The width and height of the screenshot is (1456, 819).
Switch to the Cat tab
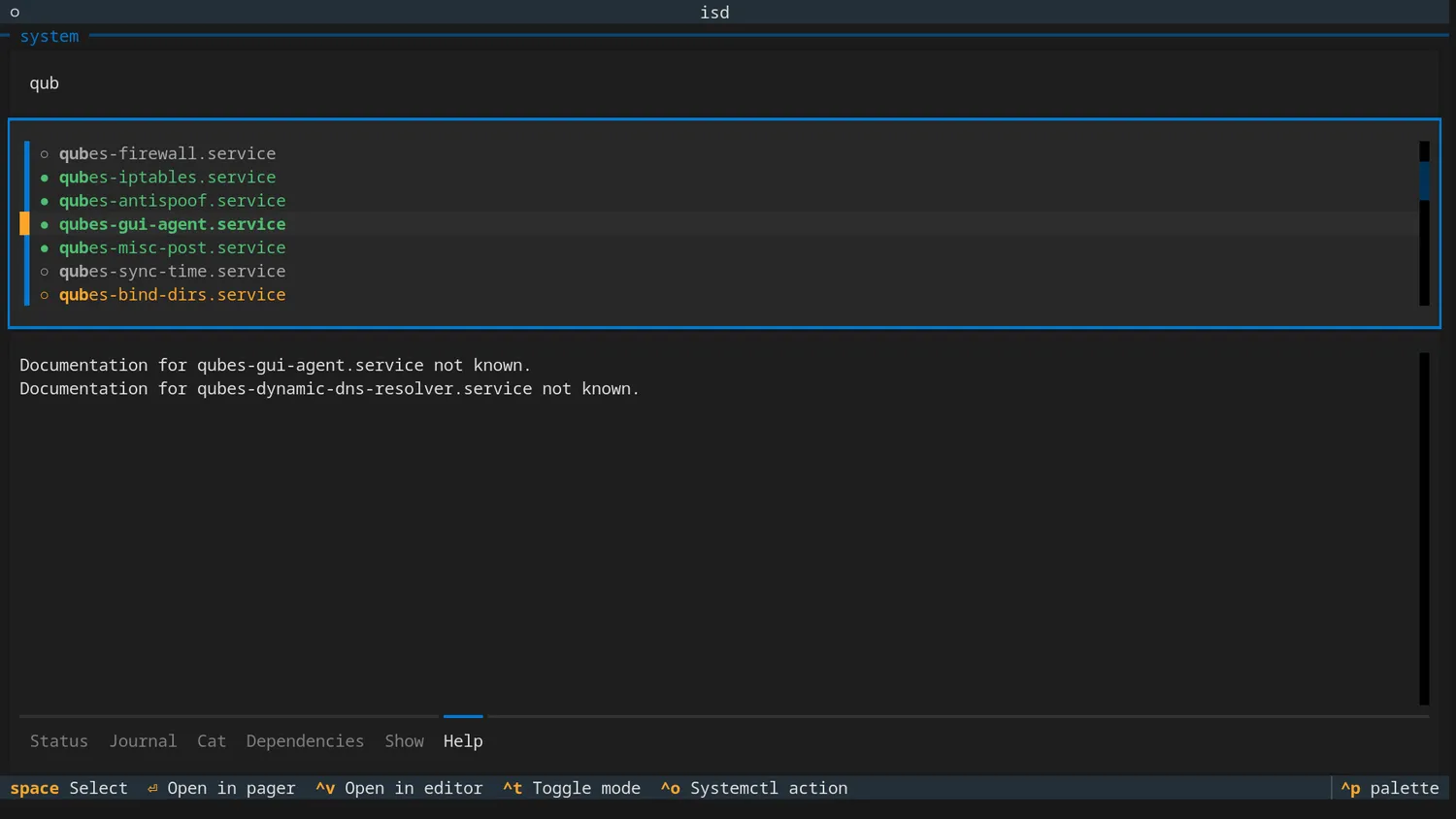point(212,741)
